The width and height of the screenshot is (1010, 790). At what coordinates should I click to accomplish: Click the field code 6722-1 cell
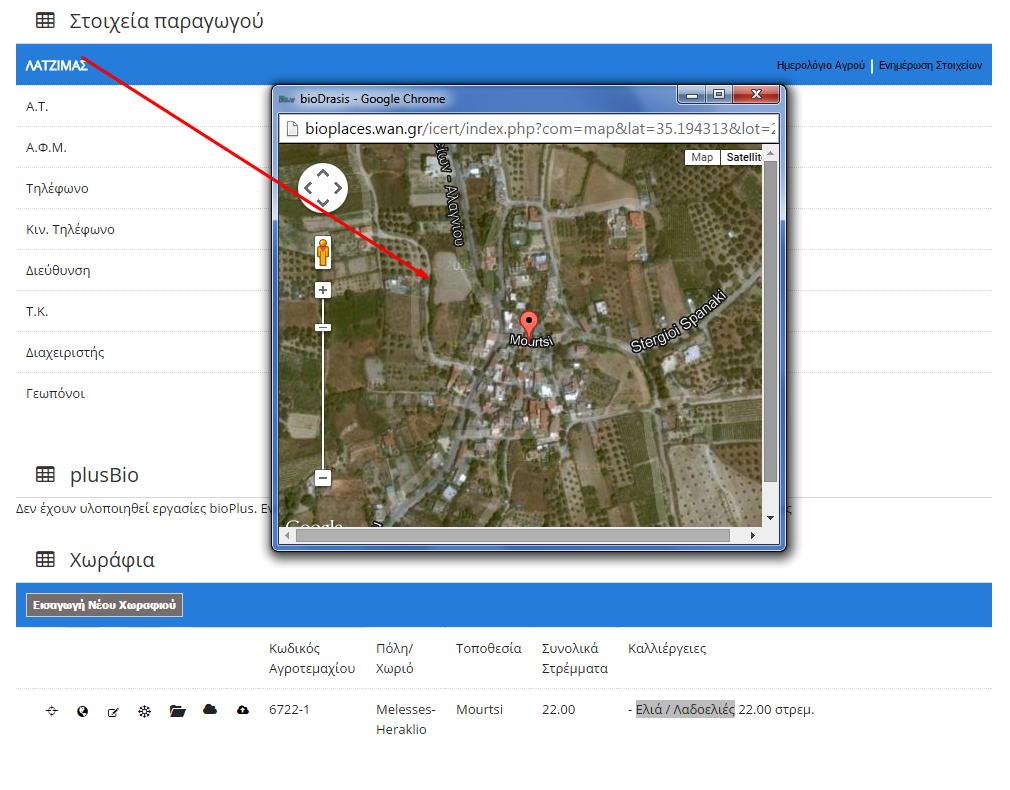[289, 709]
